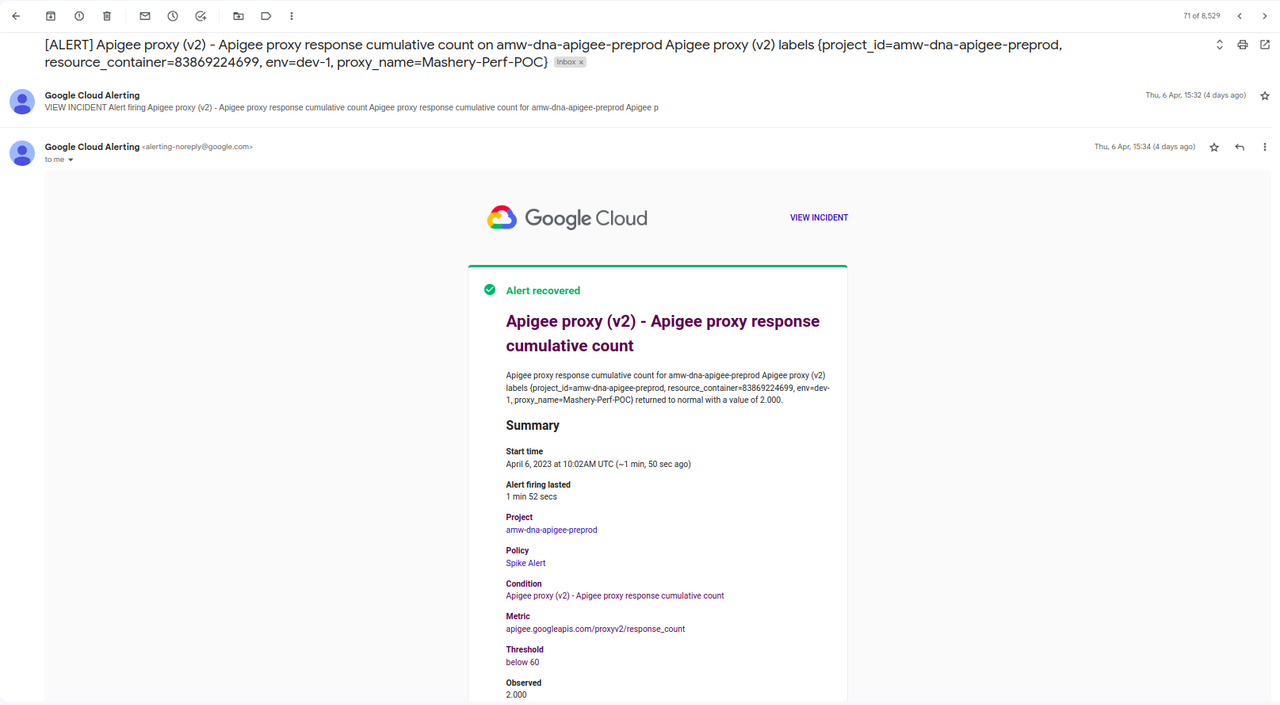Click the green Alert recovered check icon
Screen dimensions: 1280x705
[x=490, y=290]
